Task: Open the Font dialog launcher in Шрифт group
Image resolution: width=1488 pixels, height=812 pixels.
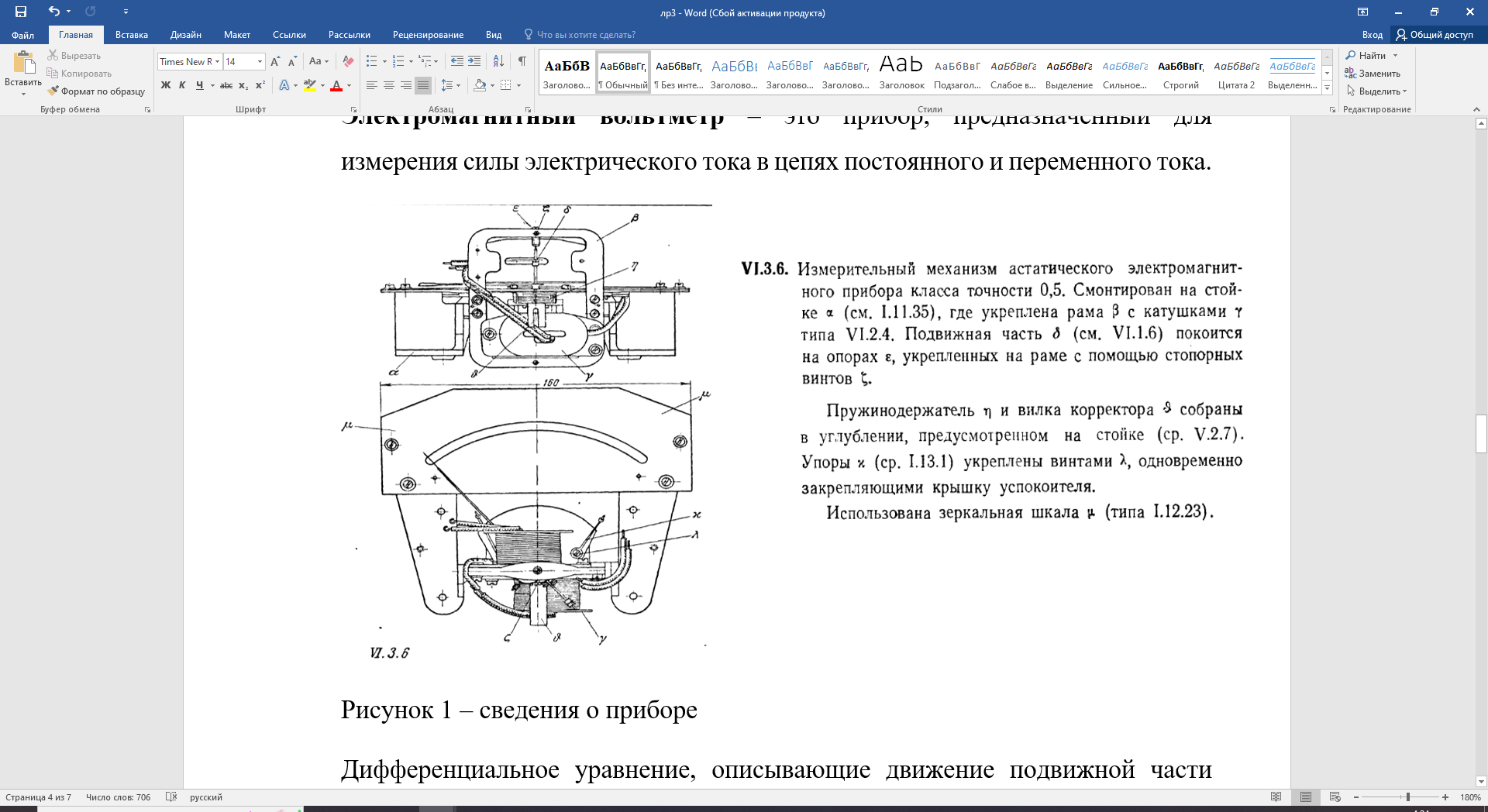Action: (x=353, y=109)
